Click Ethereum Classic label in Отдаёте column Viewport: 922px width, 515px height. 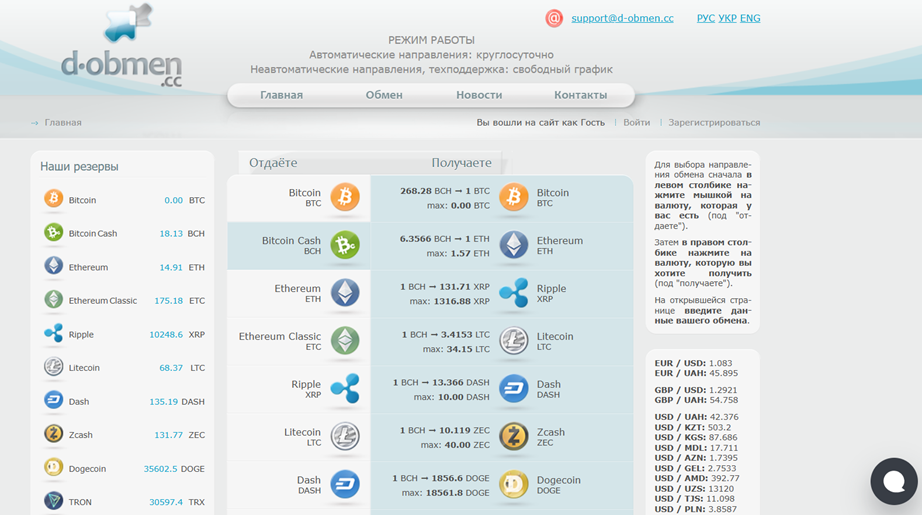pyautogui.click(x=280, y=336)
